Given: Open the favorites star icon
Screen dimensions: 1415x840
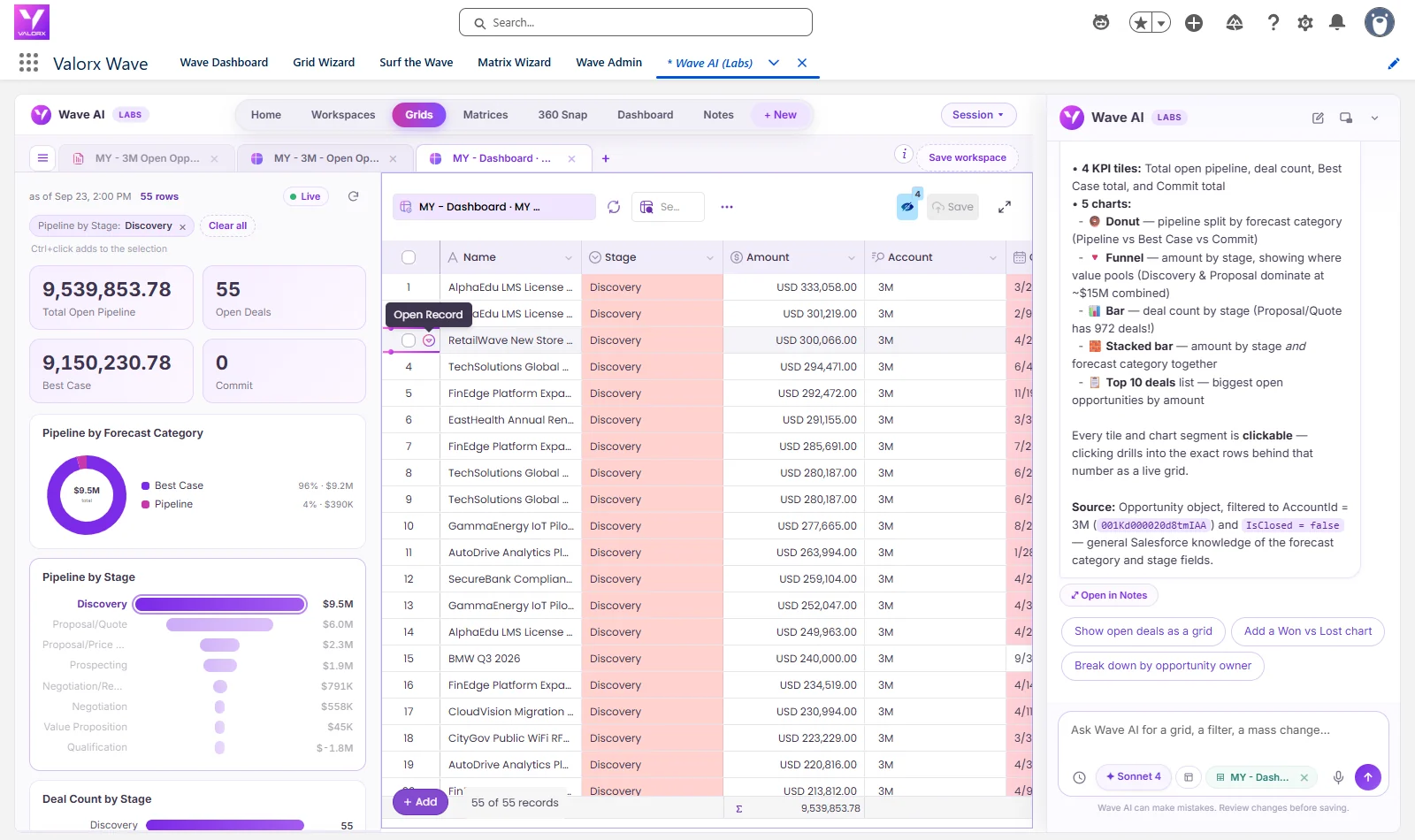Looking at the screenshot, I should pyautogui.click(x=1141, y=23).
